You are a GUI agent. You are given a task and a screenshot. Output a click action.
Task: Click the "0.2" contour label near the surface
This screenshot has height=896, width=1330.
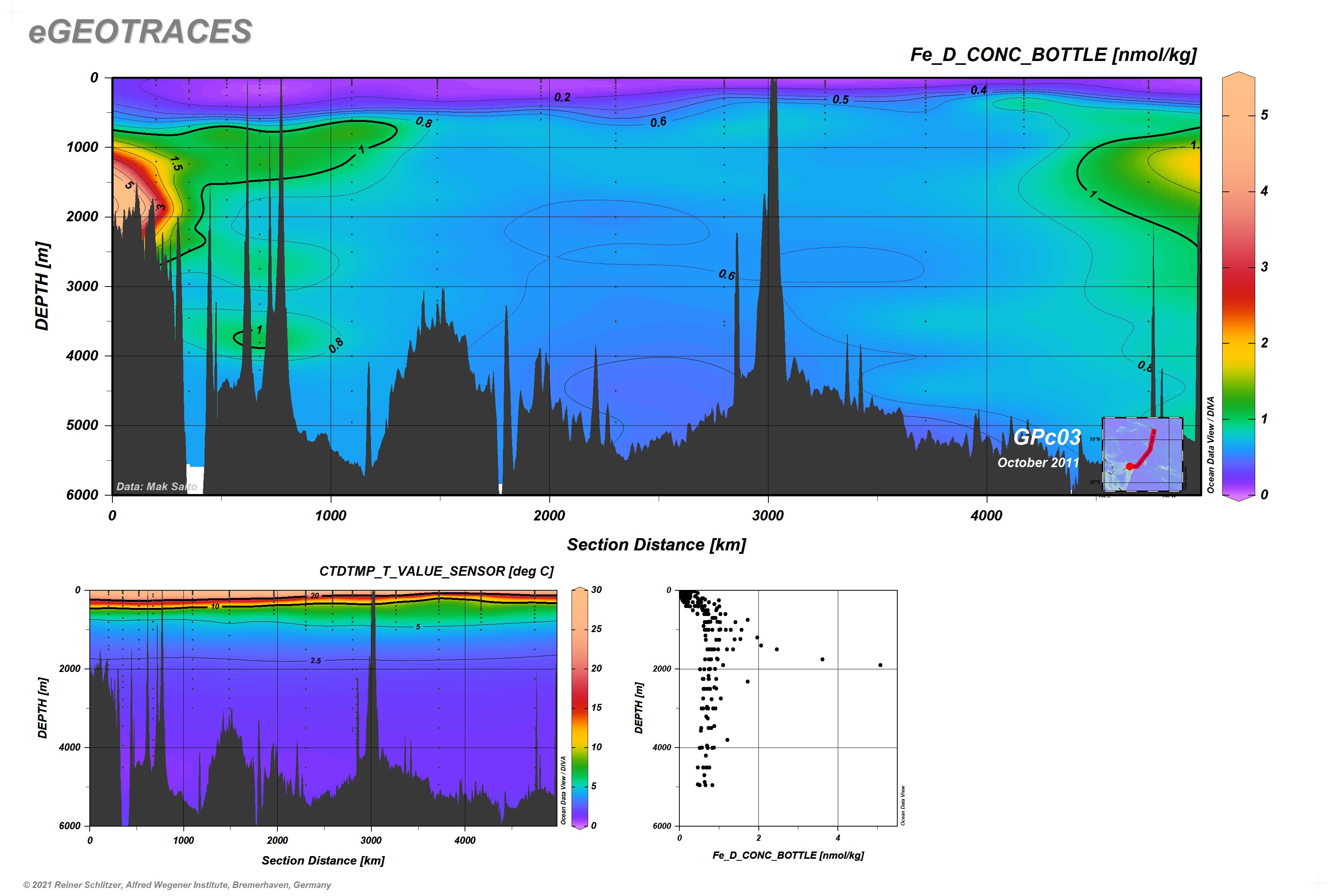[562, 98]
